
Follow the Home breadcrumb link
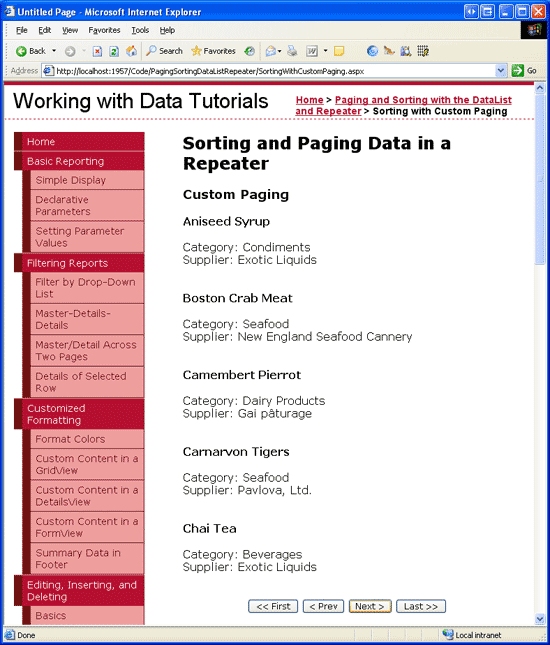309,100
